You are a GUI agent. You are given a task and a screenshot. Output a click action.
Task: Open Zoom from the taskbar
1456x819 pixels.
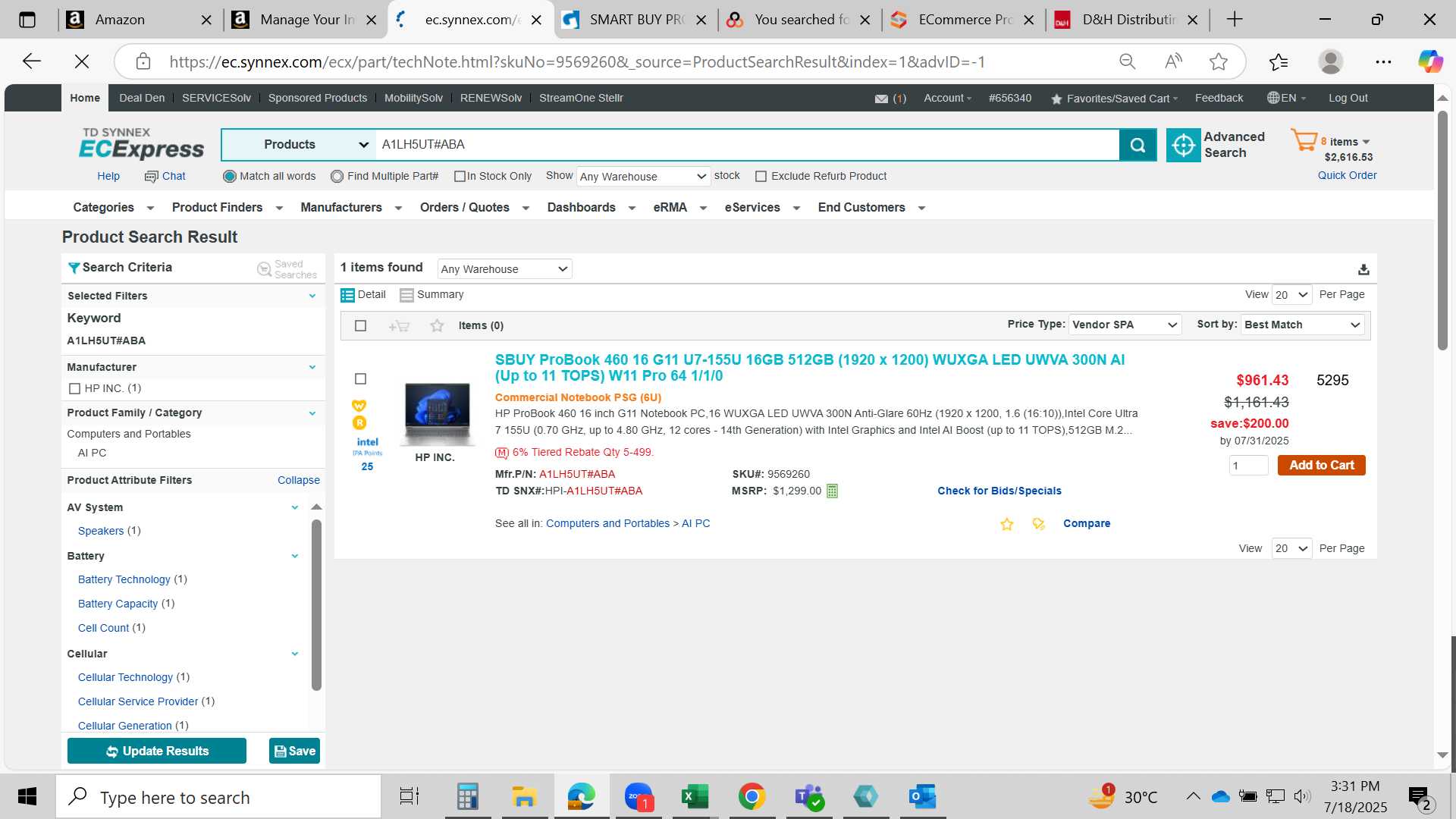click(x=639, y=797)
